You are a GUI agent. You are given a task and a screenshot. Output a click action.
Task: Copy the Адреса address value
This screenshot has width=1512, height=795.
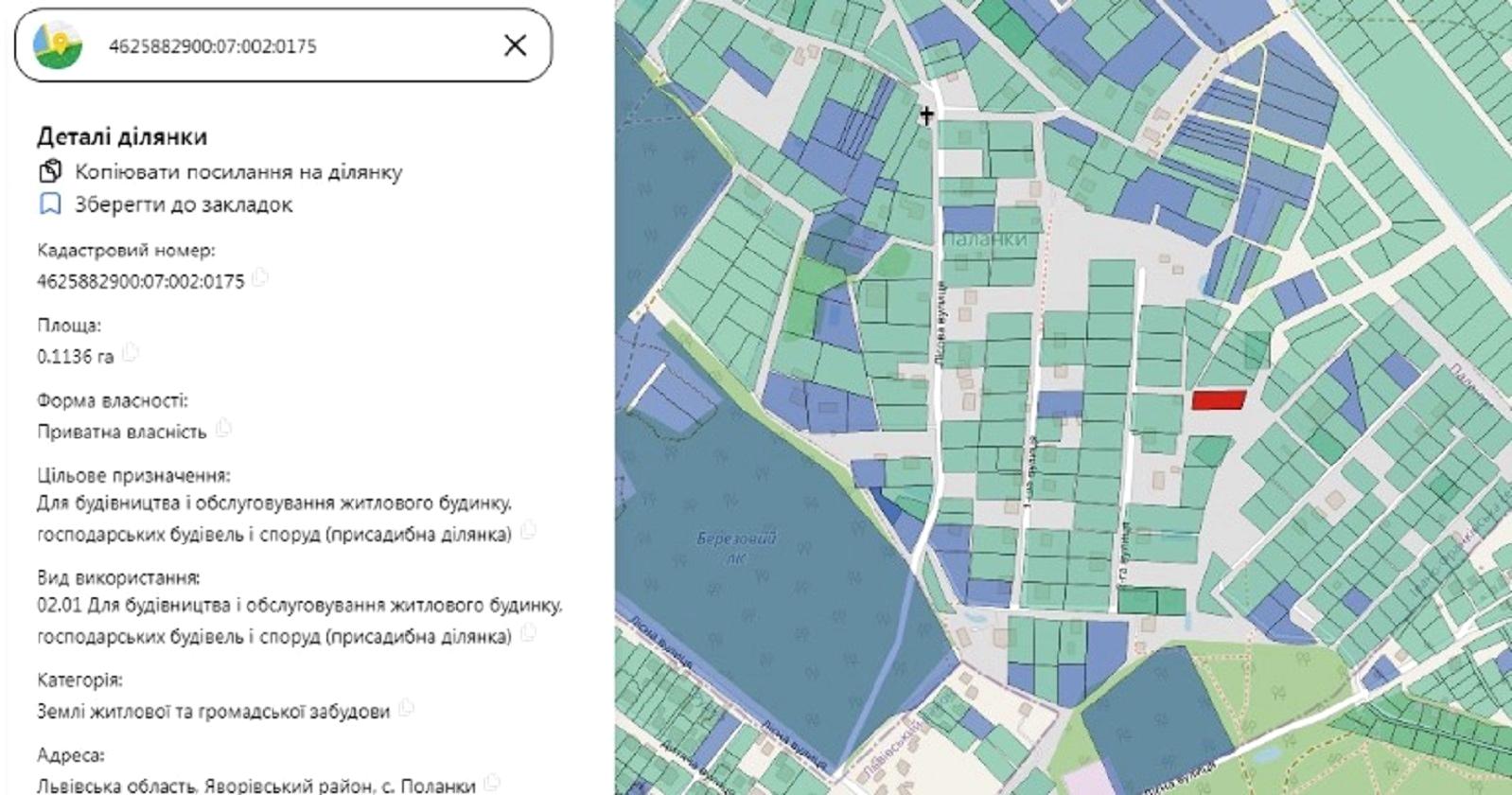491,783
